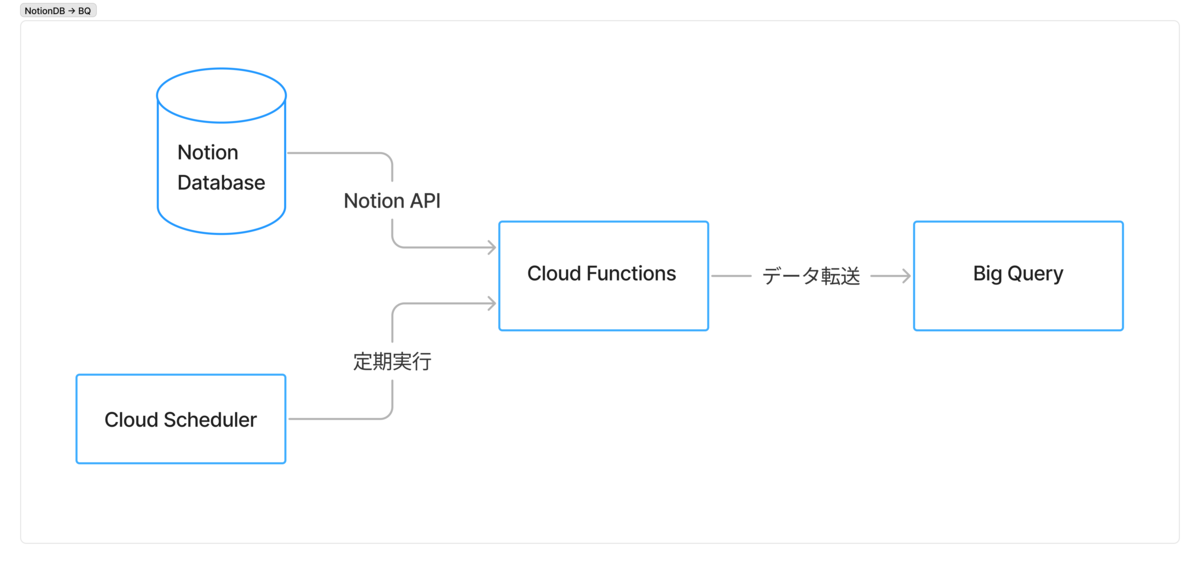
Task: Click the arrowhead entering Cloud Functions from 定期実行
Action: tap(491, 303)
